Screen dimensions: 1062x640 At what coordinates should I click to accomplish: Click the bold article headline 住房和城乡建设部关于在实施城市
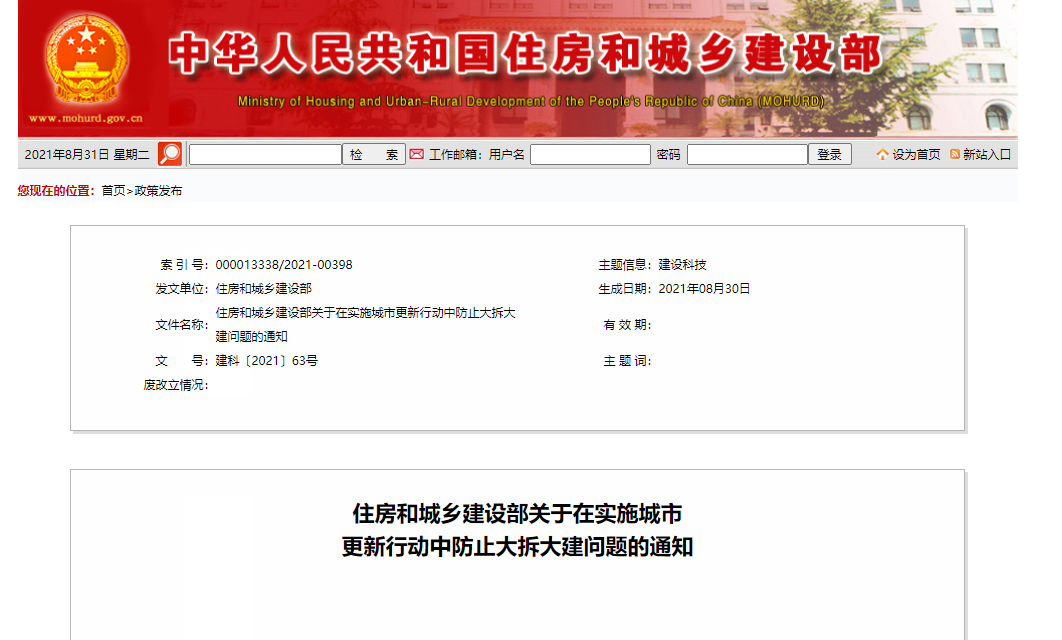pos(517,514)
